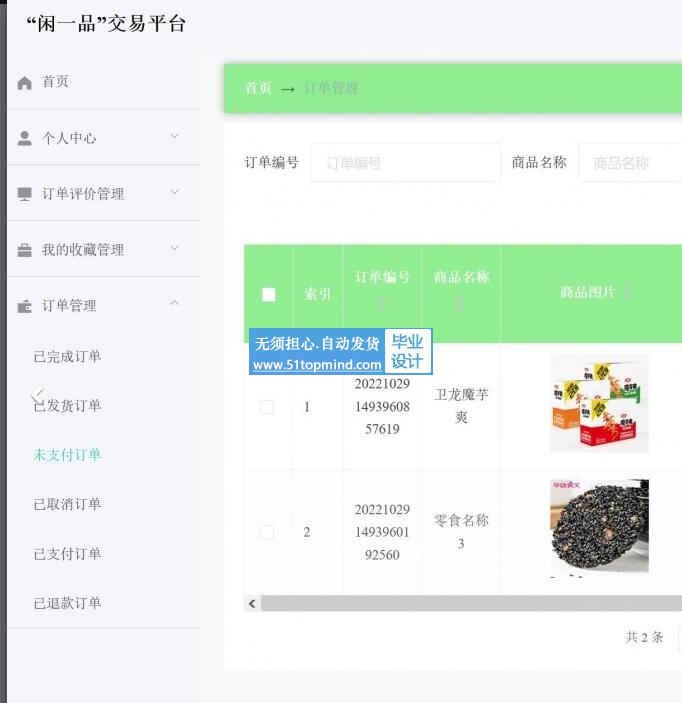The width and height of the screenshot is (682, 703).
Task: Toggle the select-all checkbox in table header
Action: pyautogui.click(x=269, y=295)
